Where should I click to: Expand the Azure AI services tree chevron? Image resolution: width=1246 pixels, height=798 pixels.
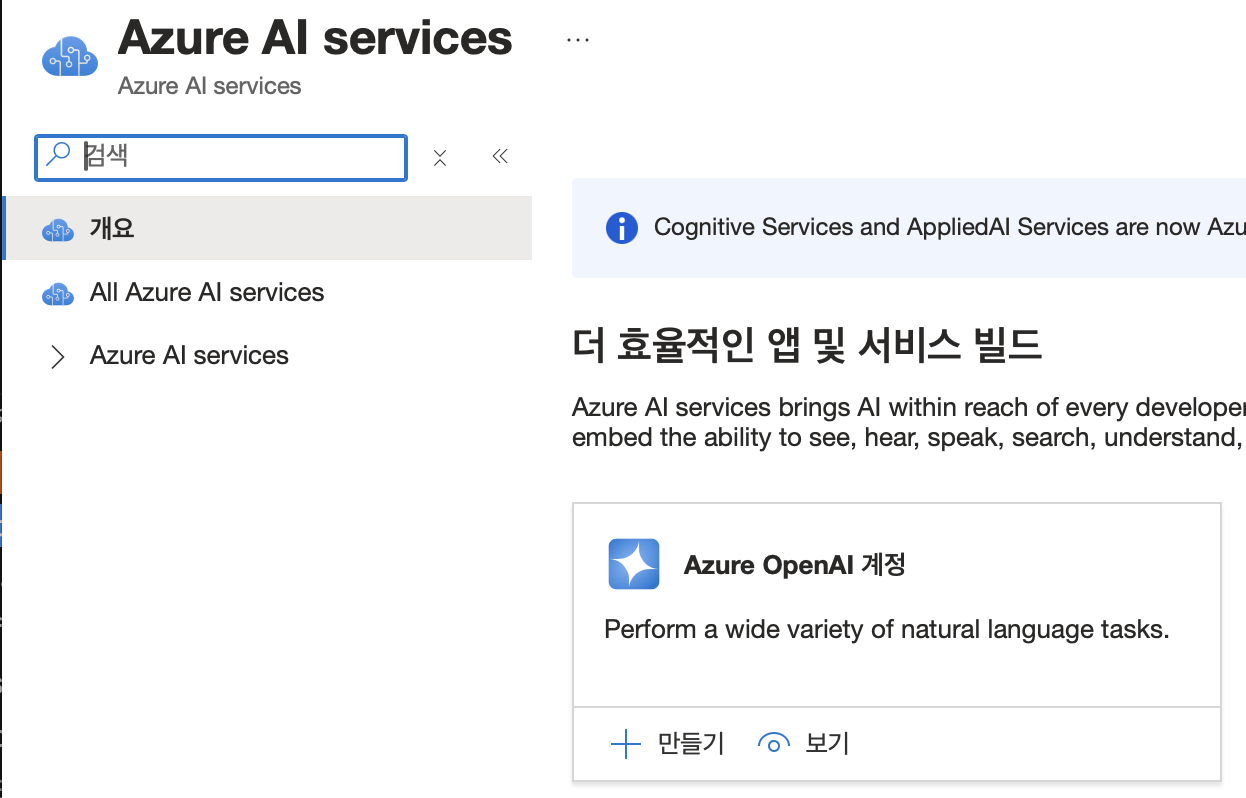[58, 356]
